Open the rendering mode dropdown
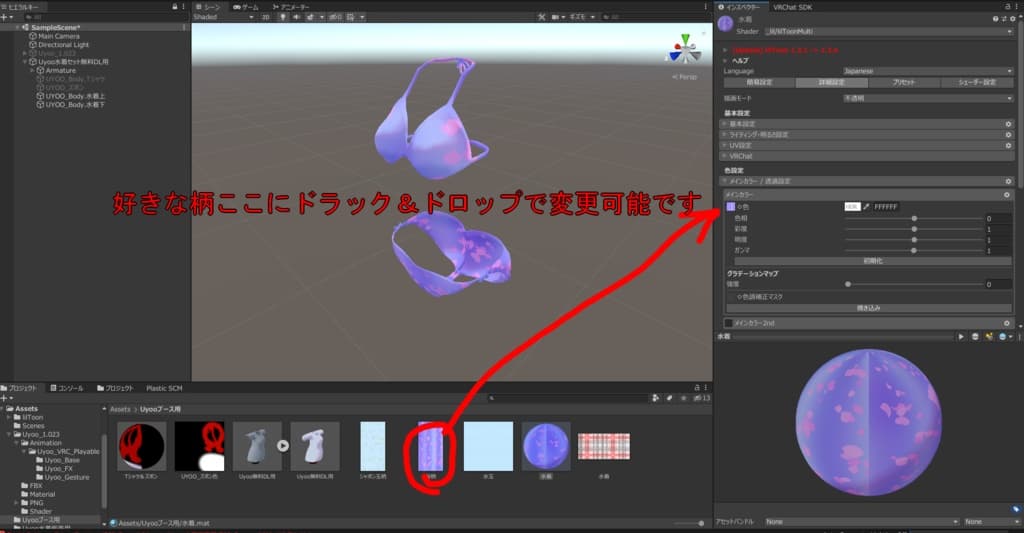The image size is (1024, 533). click(x=928, y=98)
